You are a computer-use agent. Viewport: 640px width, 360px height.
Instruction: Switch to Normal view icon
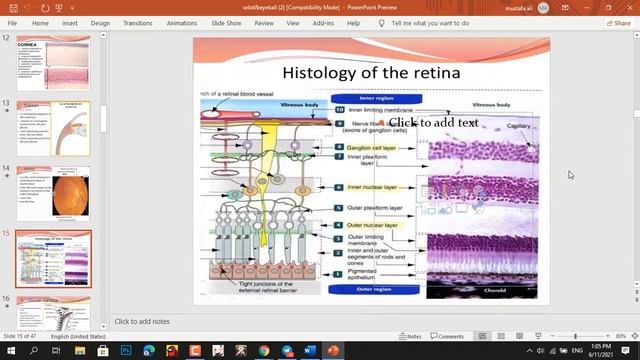tap(482, 336)
